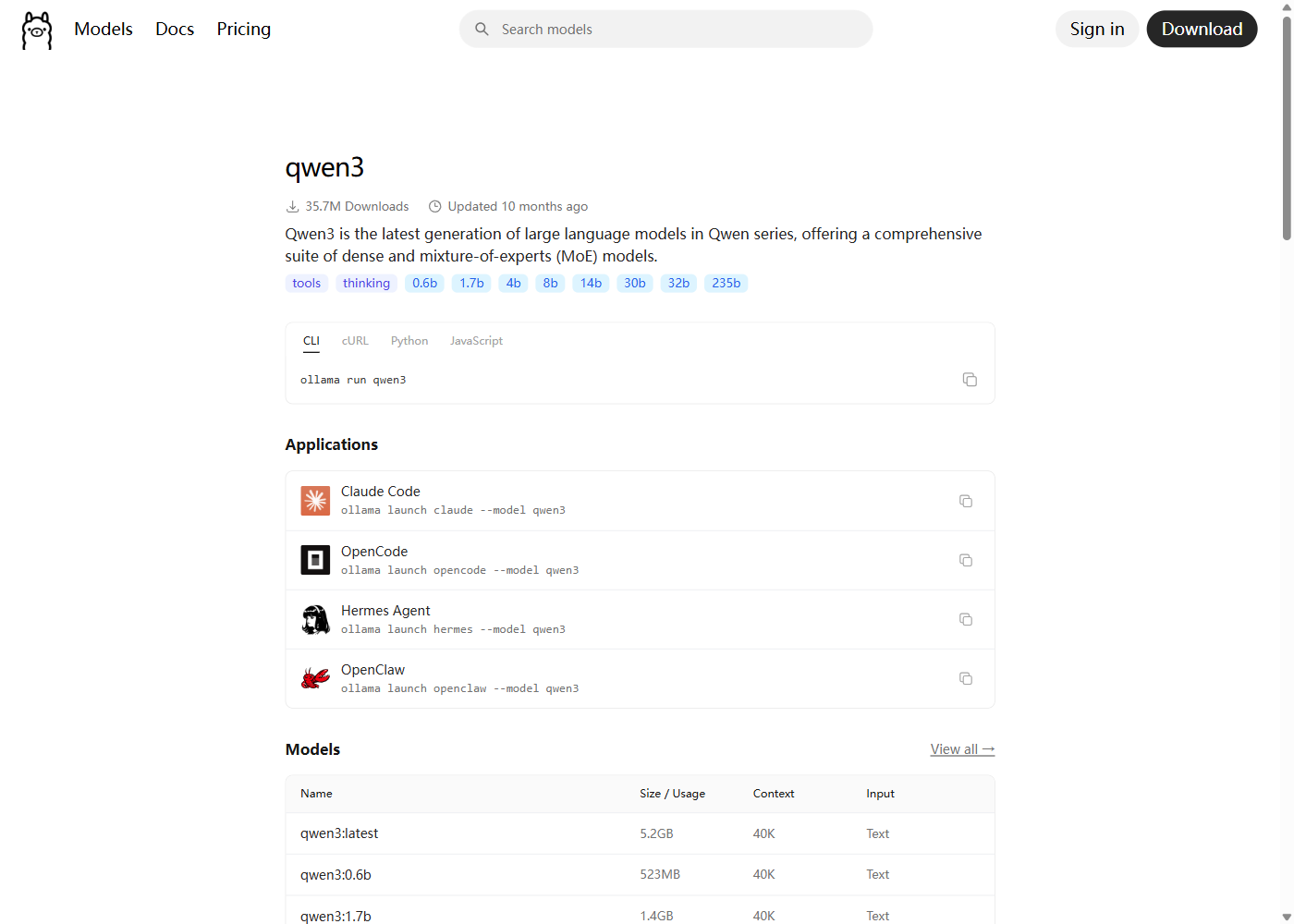
Task: Click the 'ollama run qwen3' command text
Action: (353, 380)
